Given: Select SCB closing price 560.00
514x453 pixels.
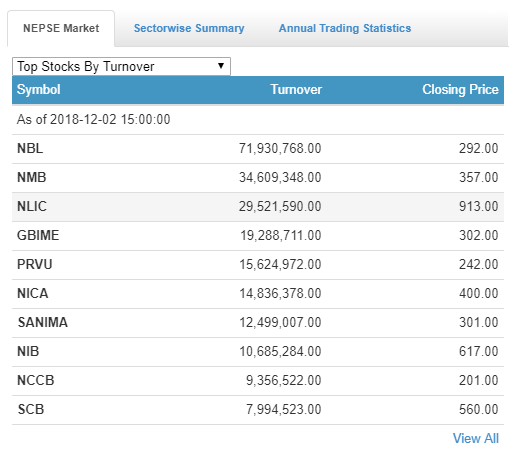Looking at the screenshot, I should tap(479, 409).
